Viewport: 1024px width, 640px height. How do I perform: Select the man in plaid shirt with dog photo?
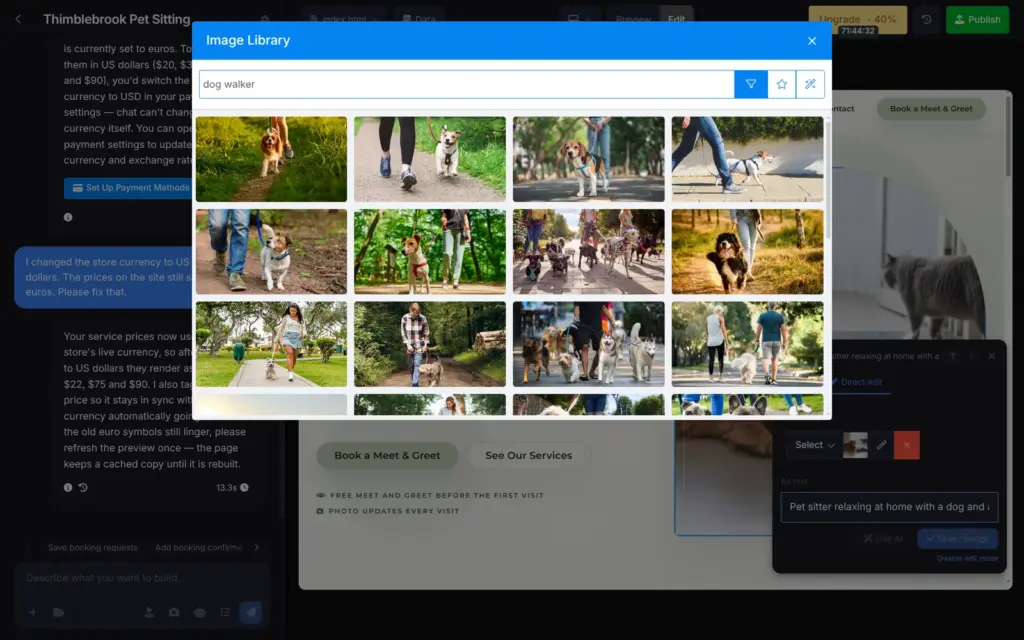(430, 344)
